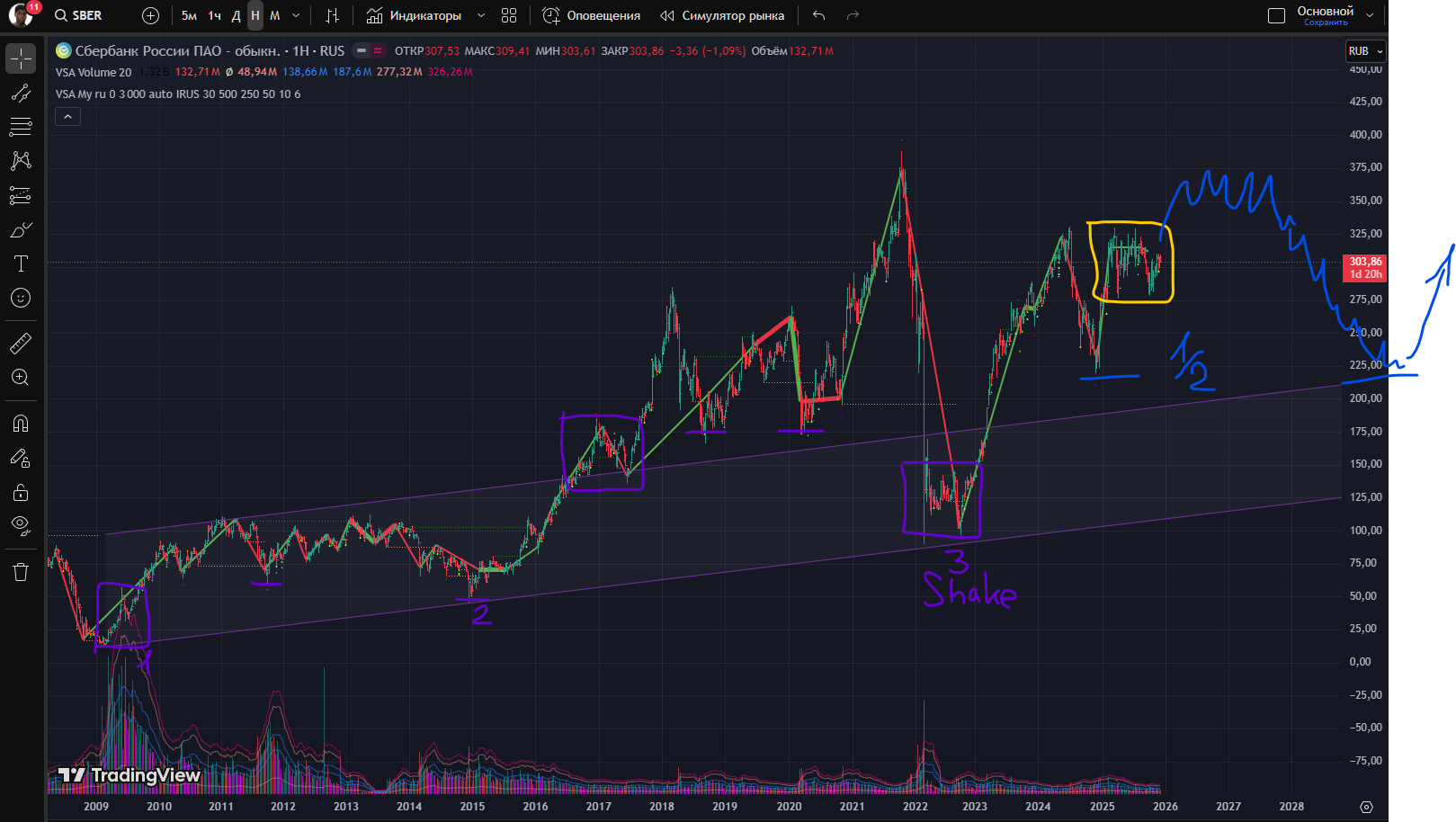Open the Оповещения alerts button

[592, 15]
